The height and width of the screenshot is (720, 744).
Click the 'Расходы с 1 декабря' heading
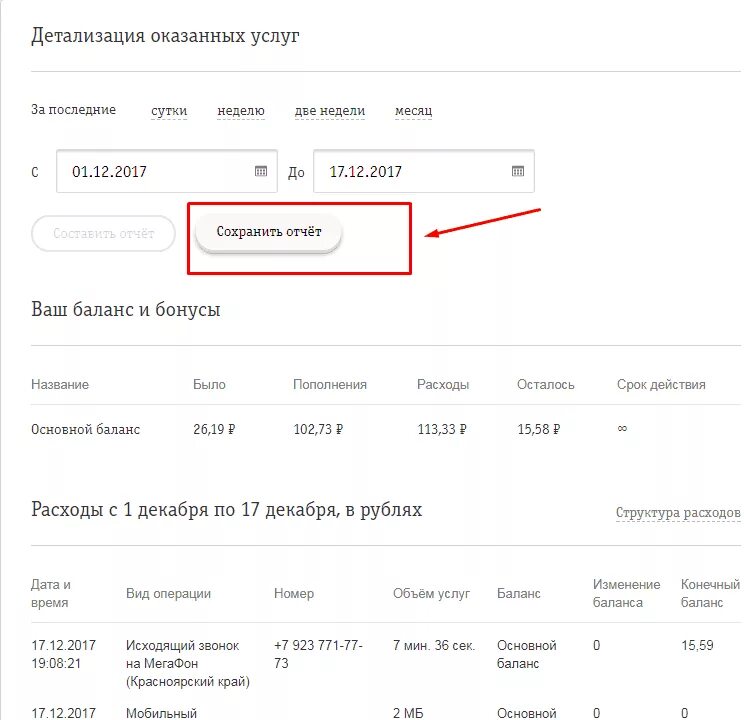click(x=226, y=510)
